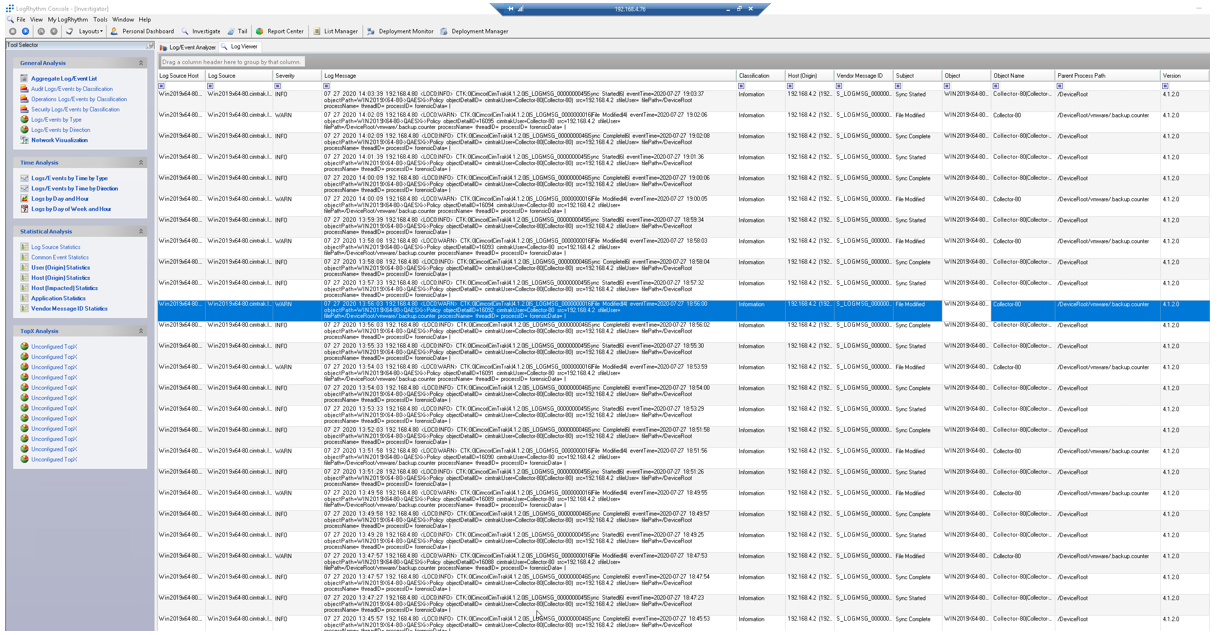Select the Log Viewer tab
This screenshot has width=1221, height=635.
click(x=241, y=47)
